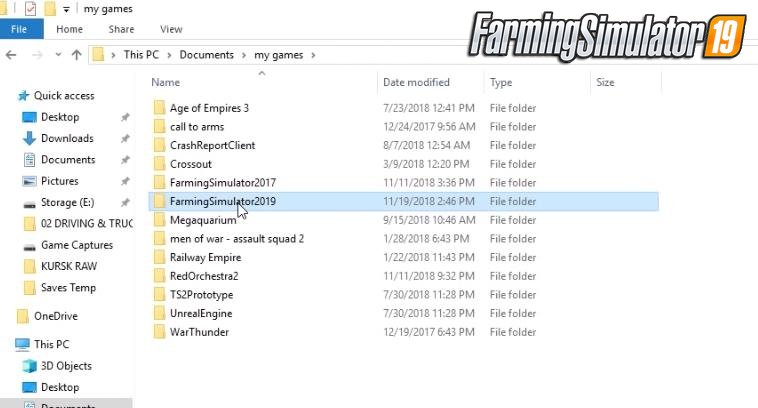Sort by the Name column header
This screenshot has height=408, width=758.
tap(165, 82)
